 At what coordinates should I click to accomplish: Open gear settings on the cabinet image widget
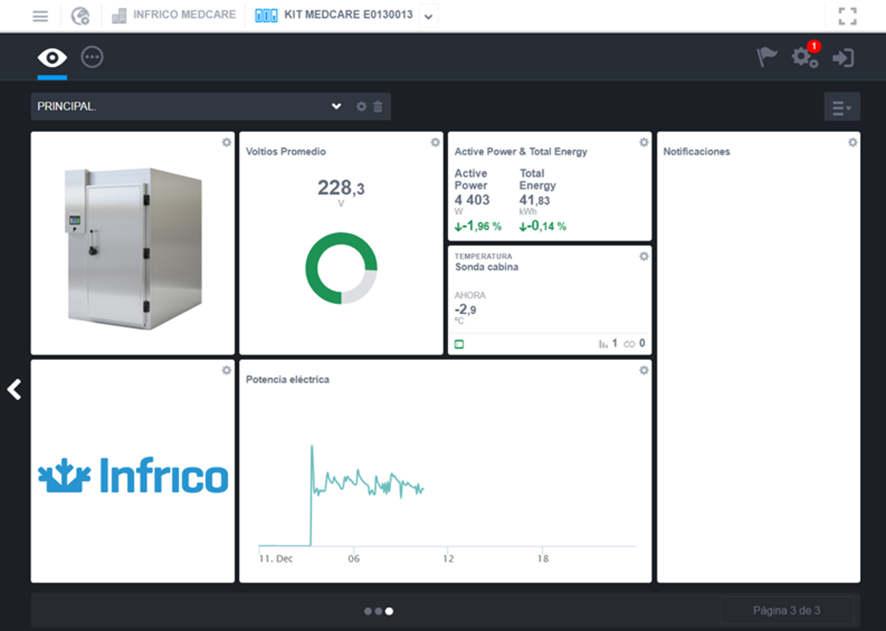coord(227,142)
